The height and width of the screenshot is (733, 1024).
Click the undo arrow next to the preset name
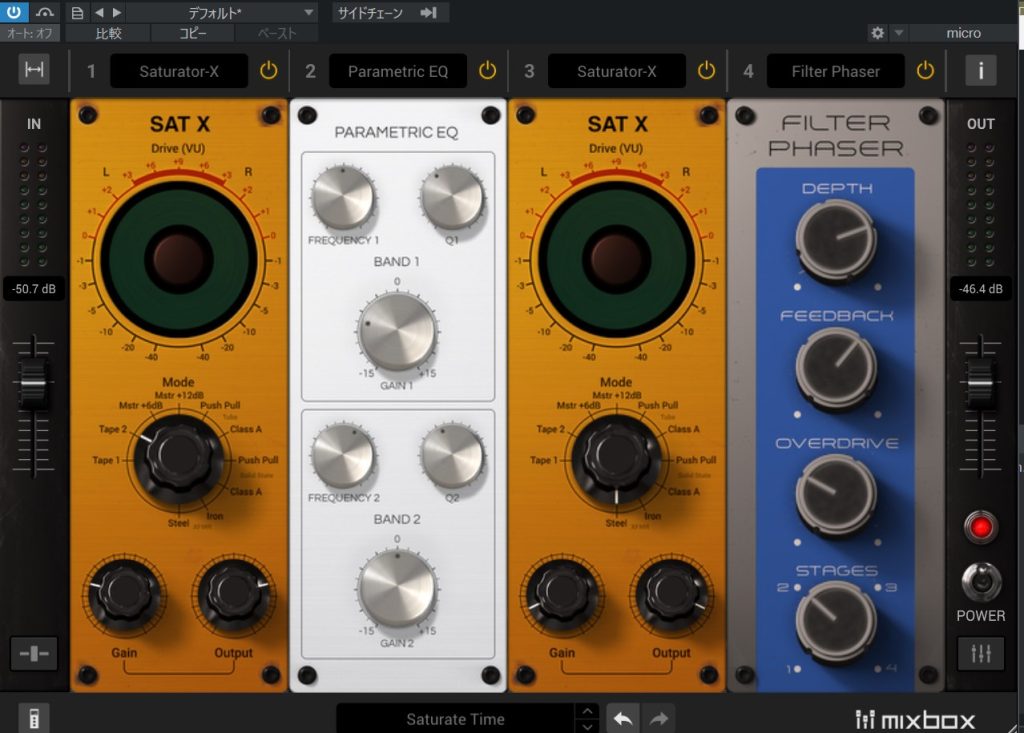623,718
